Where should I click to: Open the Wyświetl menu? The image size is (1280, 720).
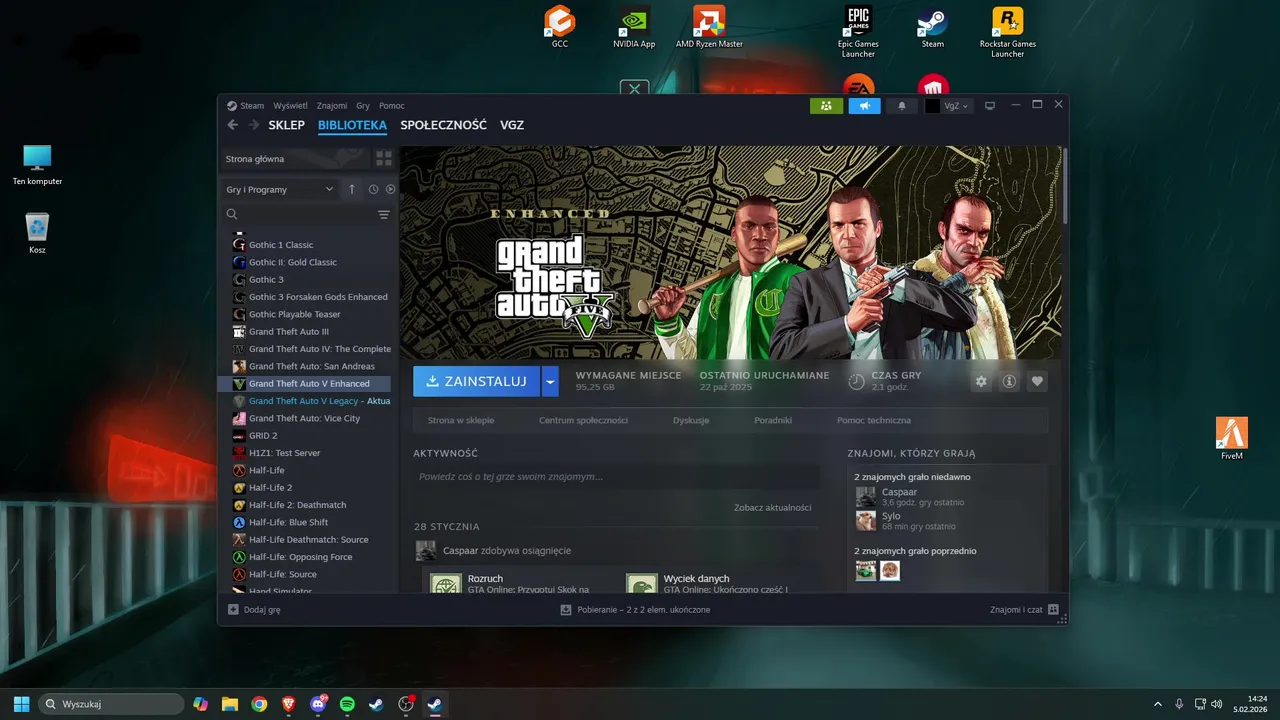[291, 105]
